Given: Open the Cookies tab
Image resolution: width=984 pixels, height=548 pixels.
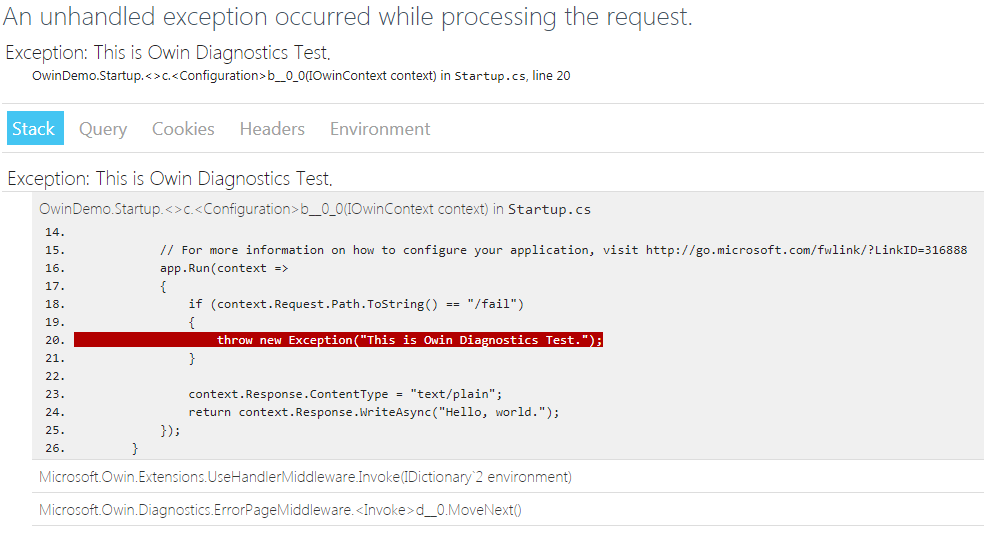Looking at the screenshot, I should pos(183,129).
